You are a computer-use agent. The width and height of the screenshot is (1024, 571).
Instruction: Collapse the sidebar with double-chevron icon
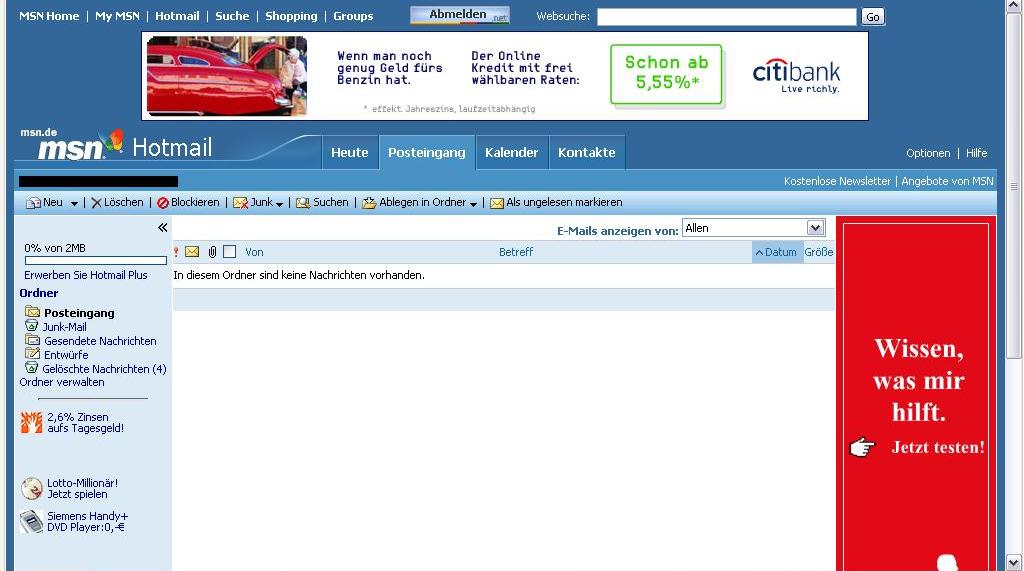tap(162, 227)
